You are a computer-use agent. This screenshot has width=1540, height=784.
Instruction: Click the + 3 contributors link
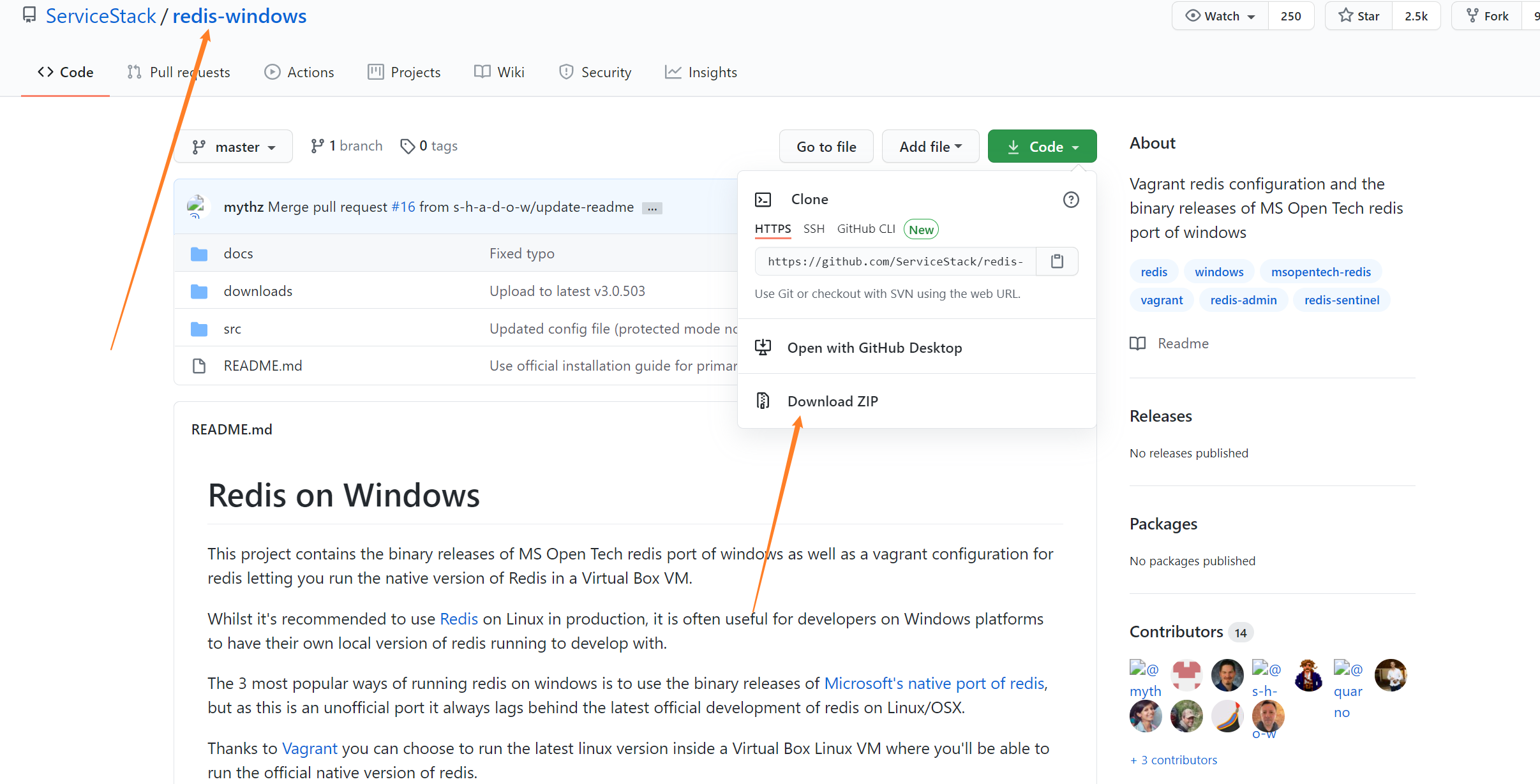1173,760
